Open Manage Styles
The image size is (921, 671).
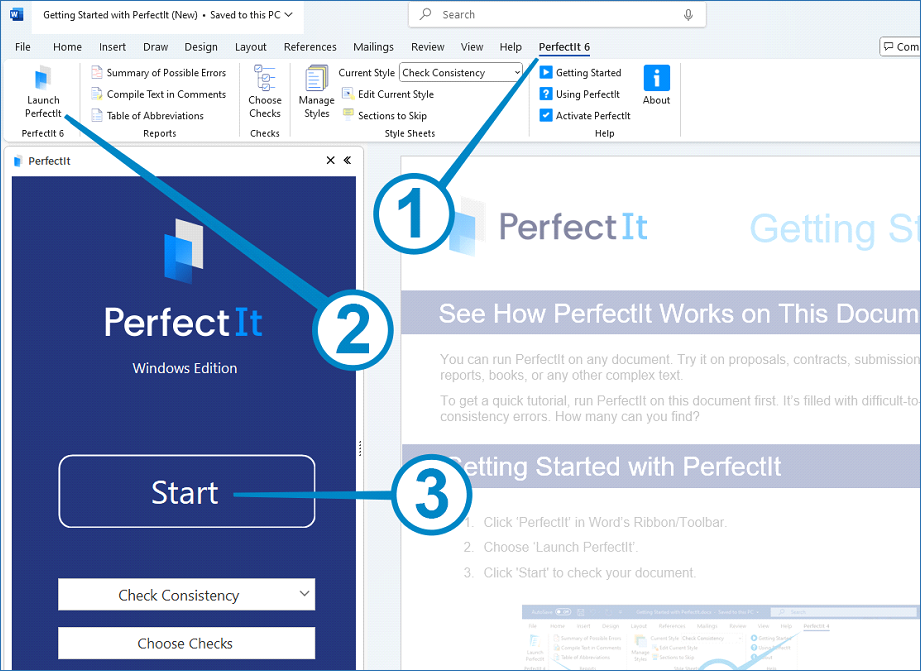pos(317,92)
